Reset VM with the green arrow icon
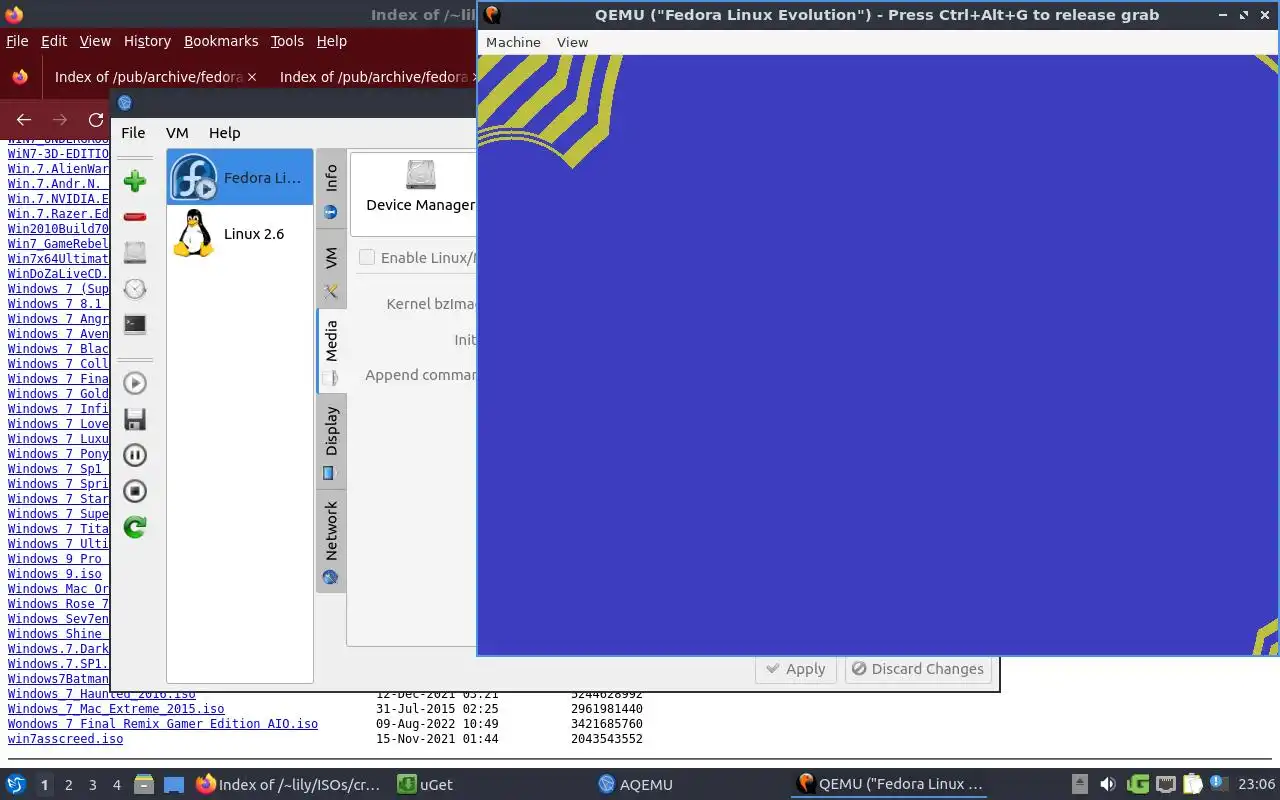This screenshot has height=800, width=1280. [x=135, y=527]
